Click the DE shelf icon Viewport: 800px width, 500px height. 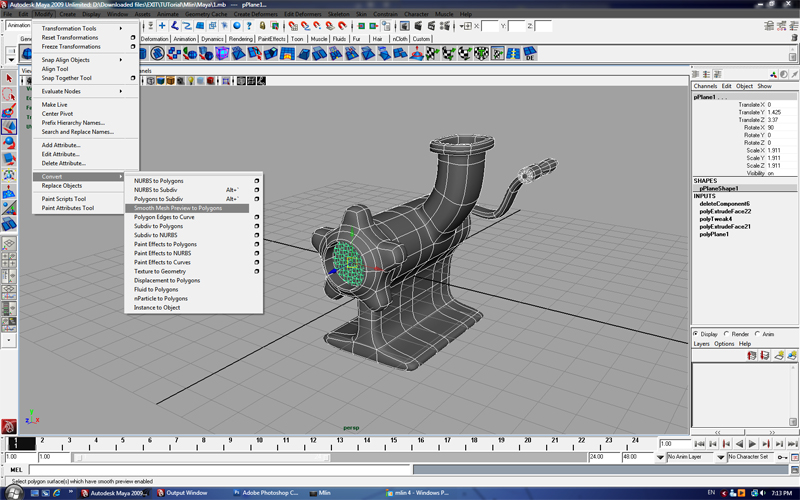tap(530, 54)
